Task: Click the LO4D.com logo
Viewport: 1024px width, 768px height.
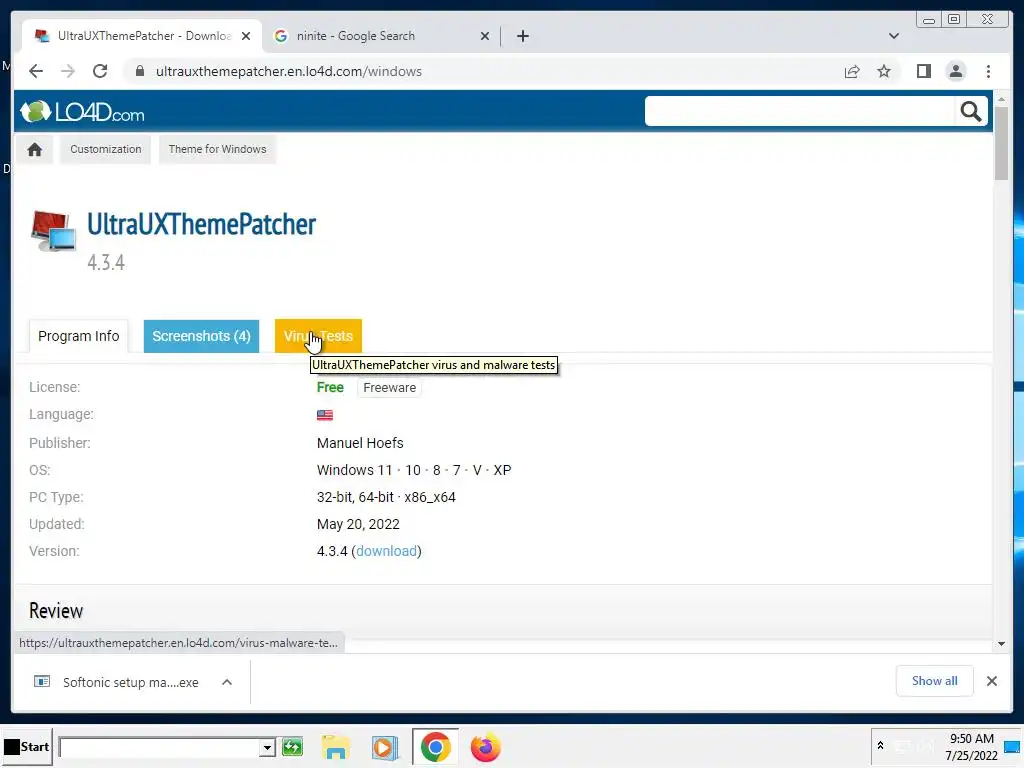Action: (82, 112)
